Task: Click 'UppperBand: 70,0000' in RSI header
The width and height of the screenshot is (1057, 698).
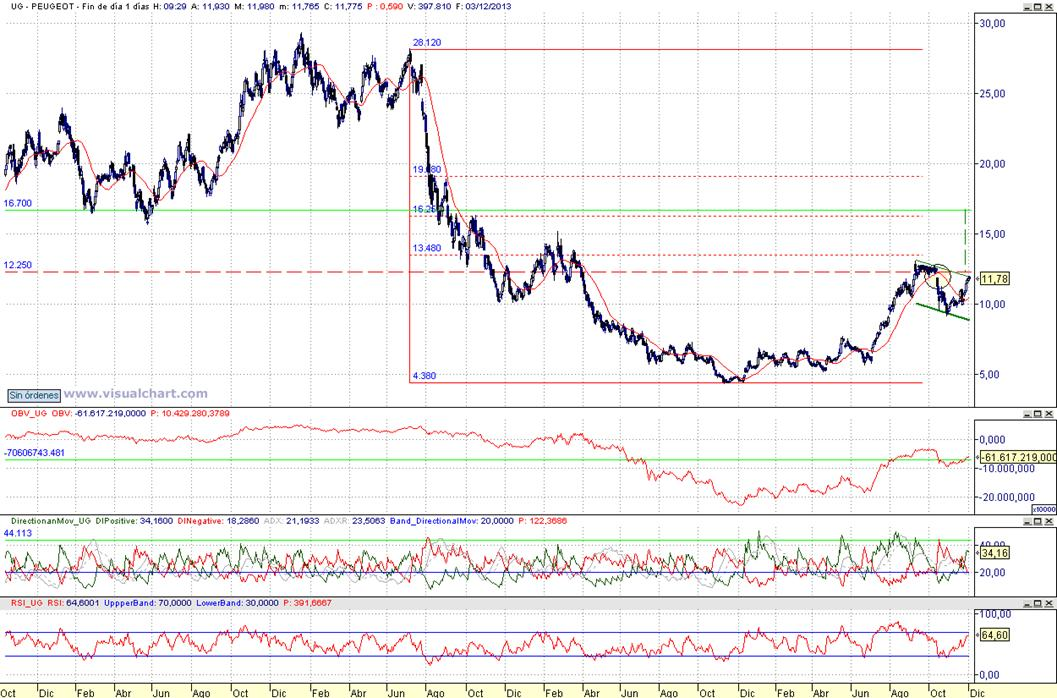Action: (148, 603)
